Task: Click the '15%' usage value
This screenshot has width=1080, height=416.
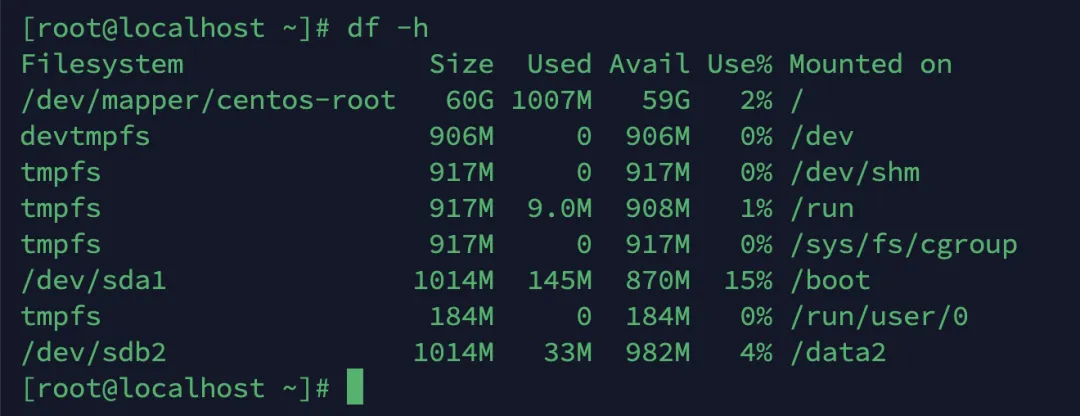Action: pyautogui.click(x=748, y=280)
